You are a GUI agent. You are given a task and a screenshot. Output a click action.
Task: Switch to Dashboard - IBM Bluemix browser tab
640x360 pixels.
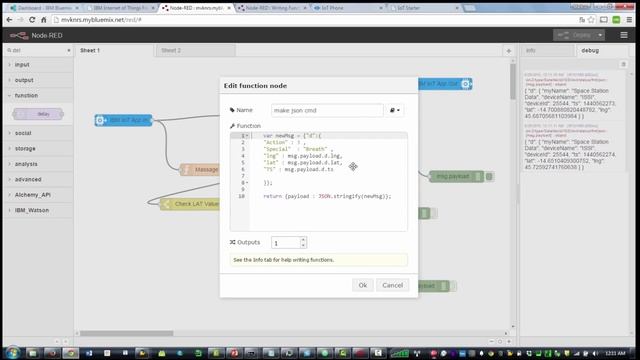point(44,8)
